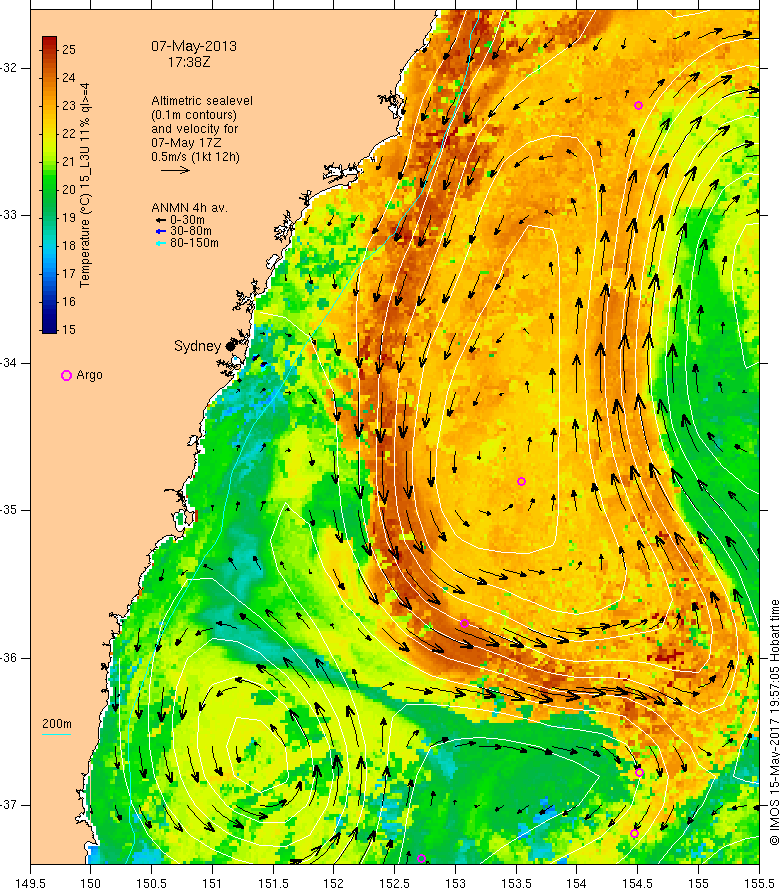
Task: Click the '0.5m/s (1kt 12h)' text
Action: click(x=195, y=157)
